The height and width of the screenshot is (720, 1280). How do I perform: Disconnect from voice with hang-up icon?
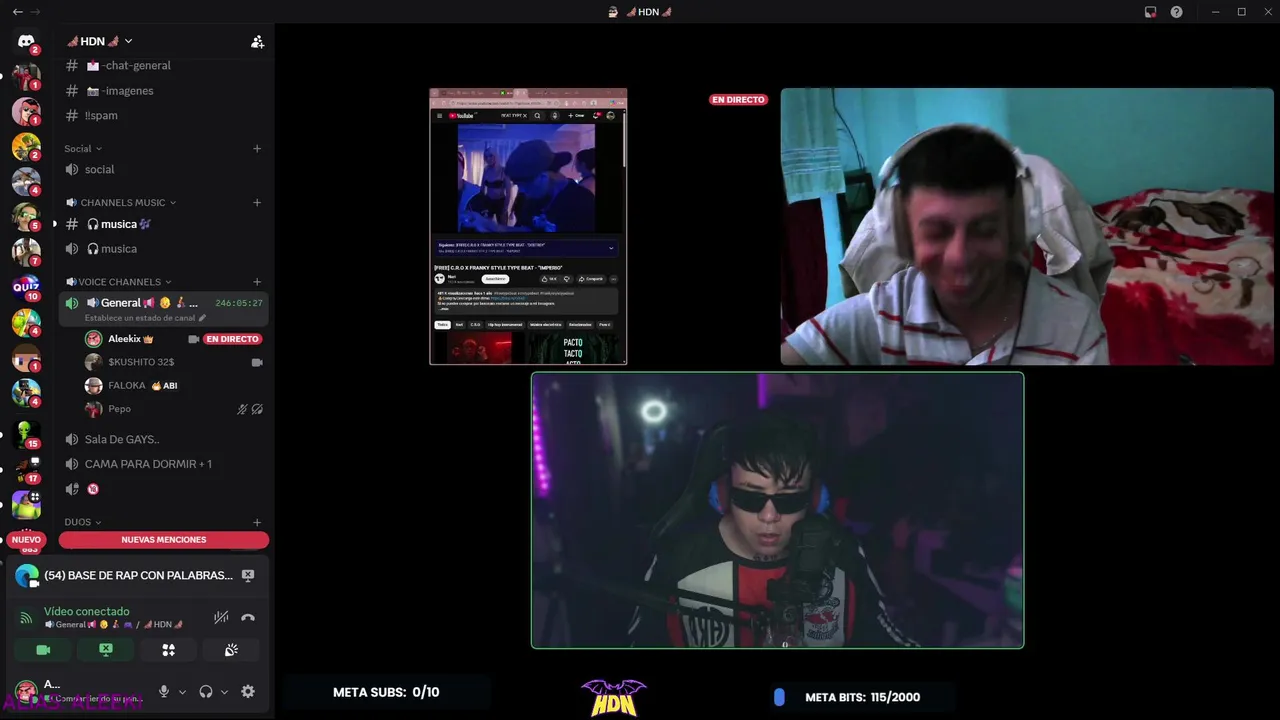pyautogui.click(x=248, y=618)
